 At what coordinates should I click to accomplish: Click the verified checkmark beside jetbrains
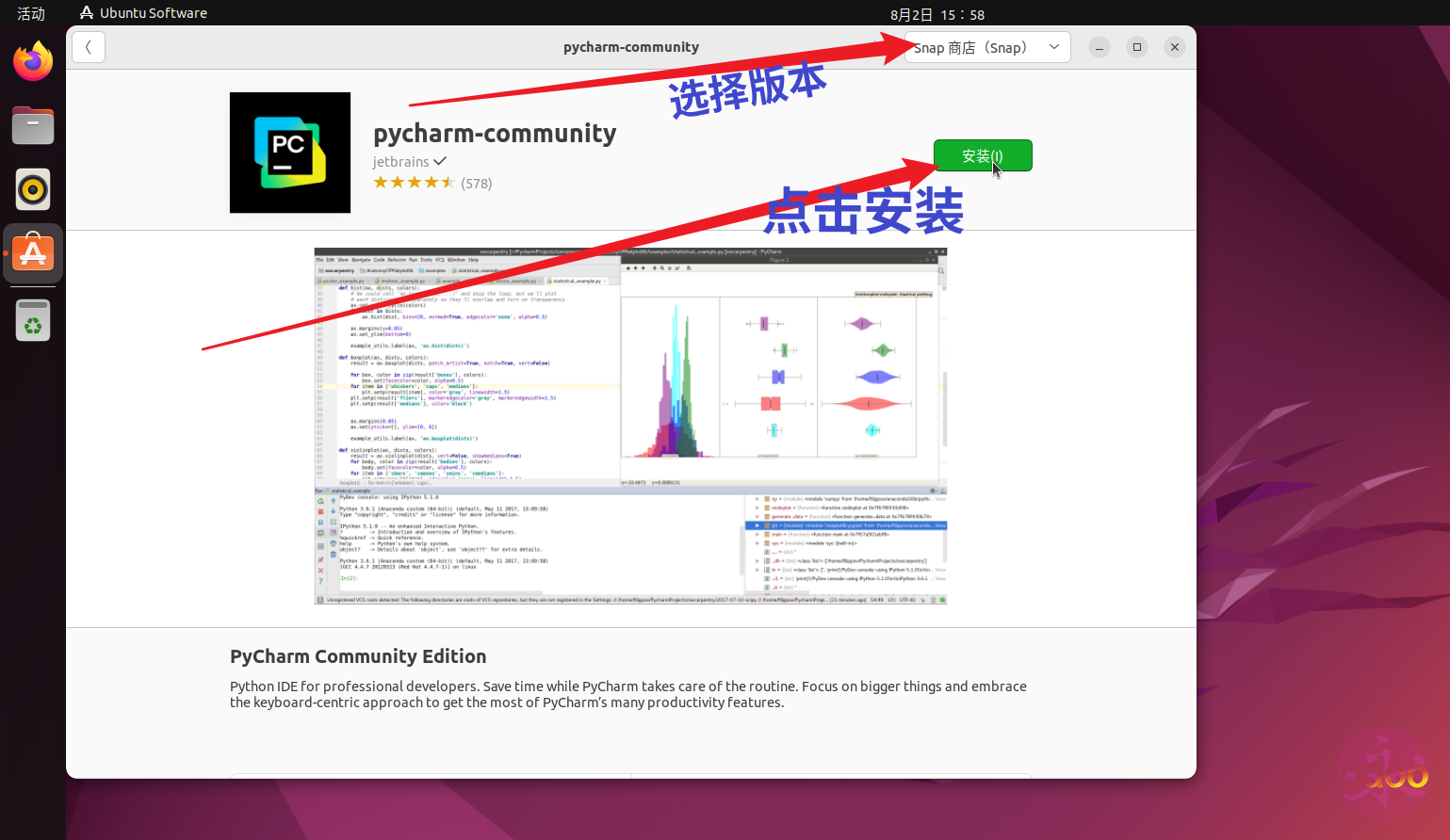pyautogui.click(x=440, y=161)
